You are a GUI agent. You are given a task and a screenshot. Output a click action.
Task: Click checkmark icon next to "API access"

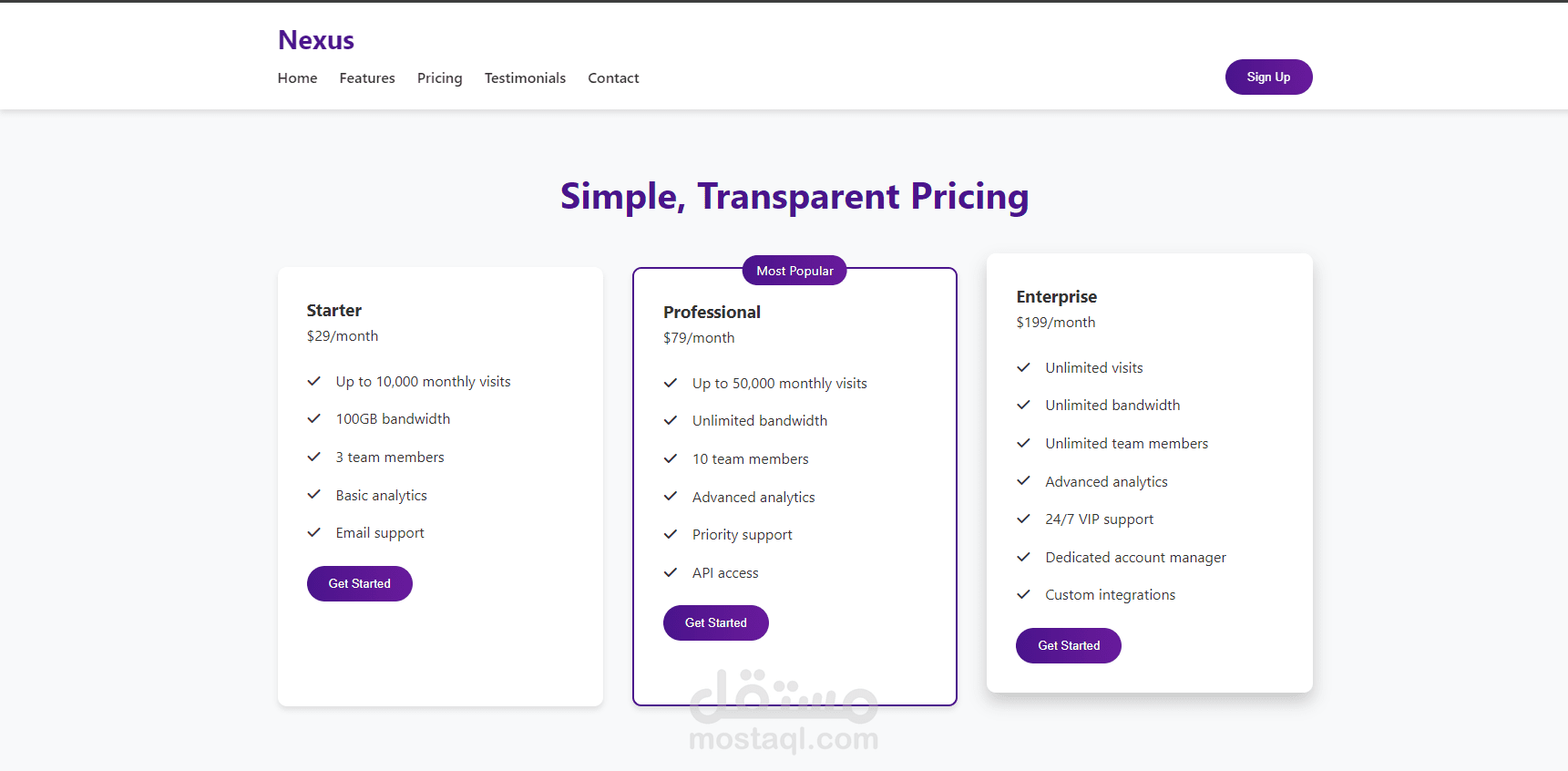pyautogui.click(x=671, y=572)
